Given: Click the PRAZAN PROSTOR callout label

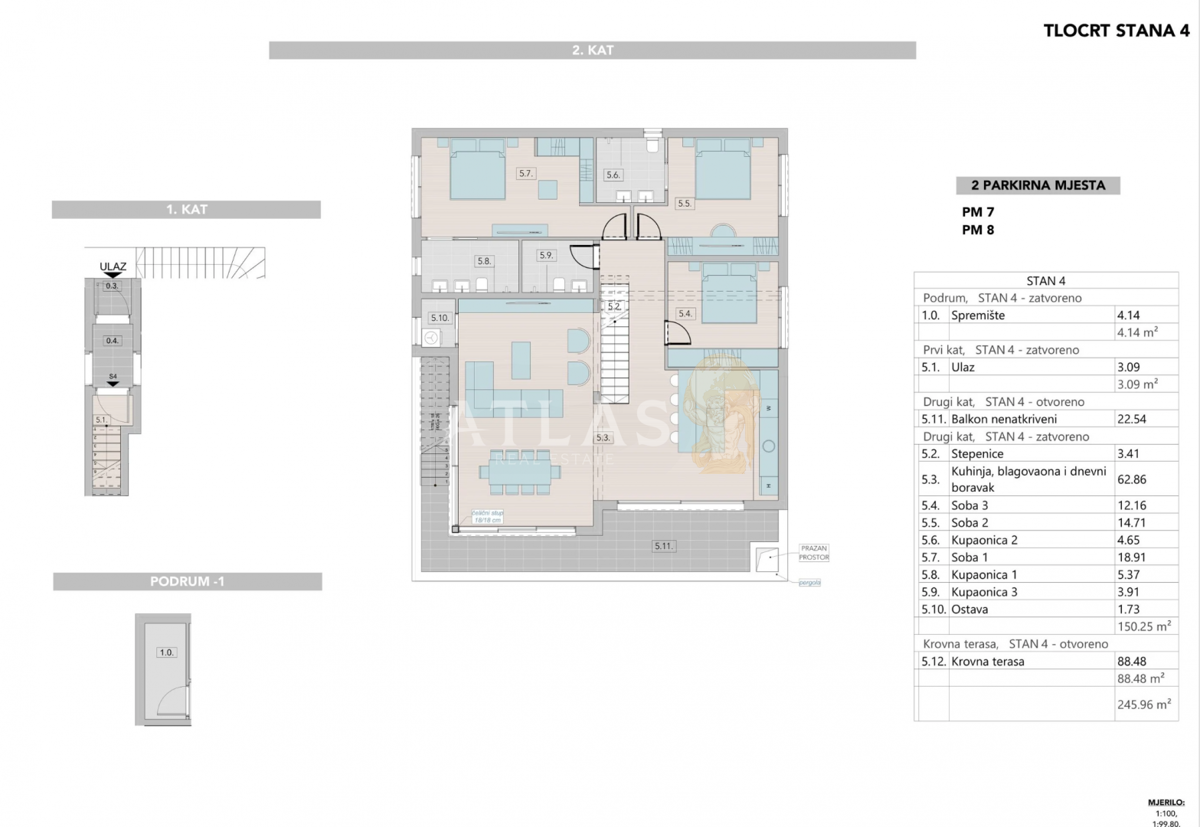Looking at the screenshot, I should click(x=813, y=552).
